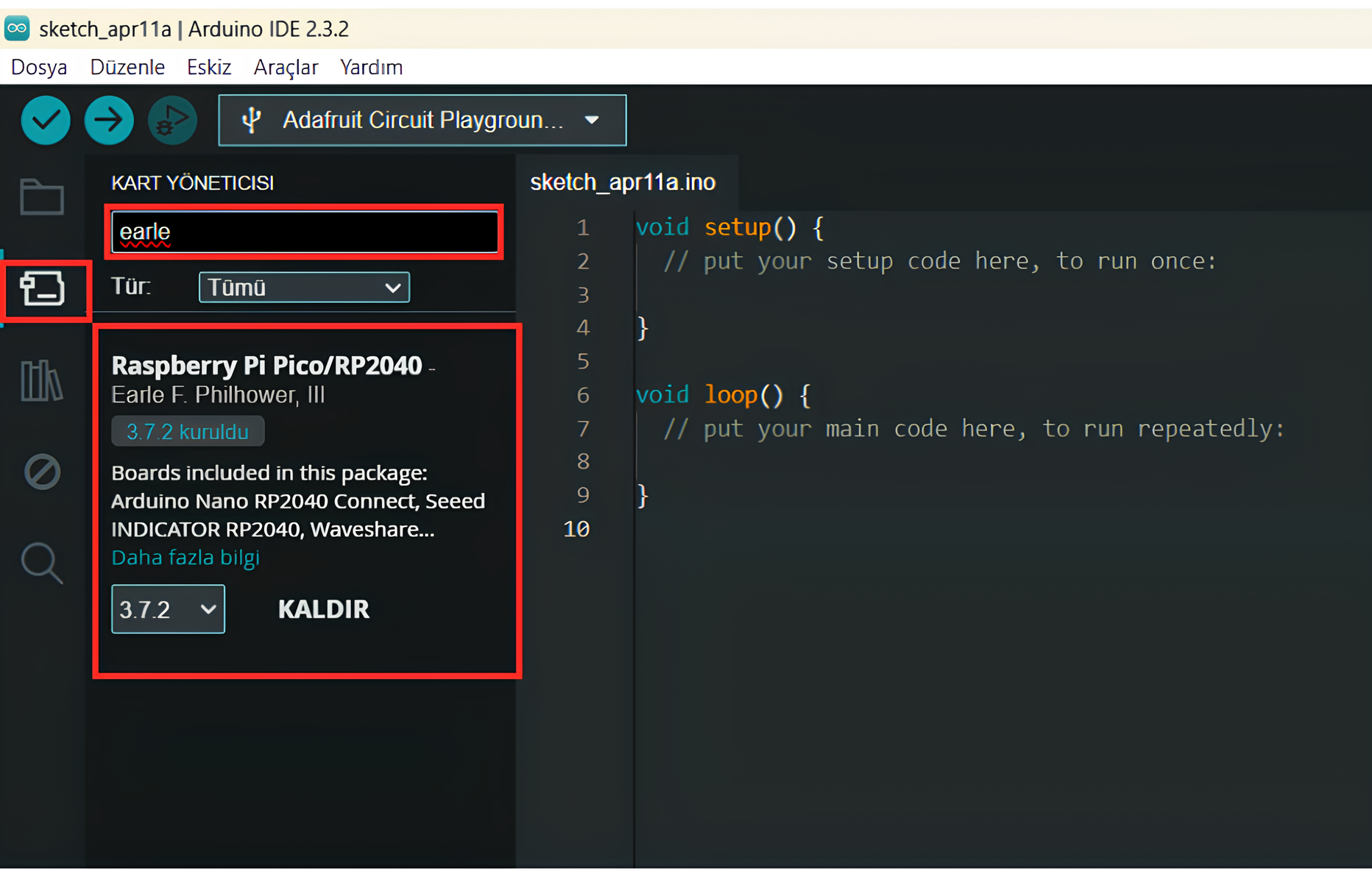Click the Verify checkmark button
The height and width of the screenshot is (871, 1372).
point(46,120)
